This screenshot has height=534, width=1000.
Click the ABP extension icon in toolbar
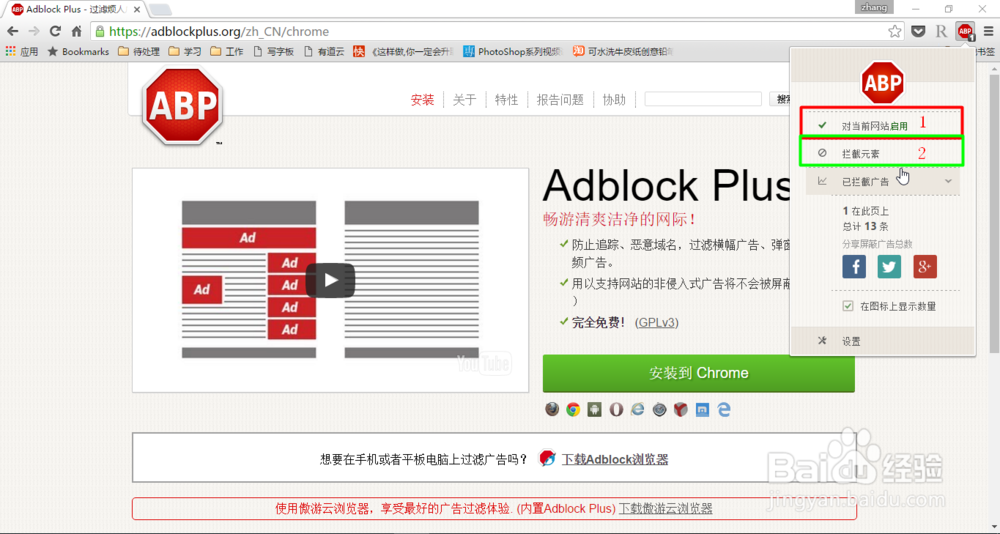[x=966, y=31]
